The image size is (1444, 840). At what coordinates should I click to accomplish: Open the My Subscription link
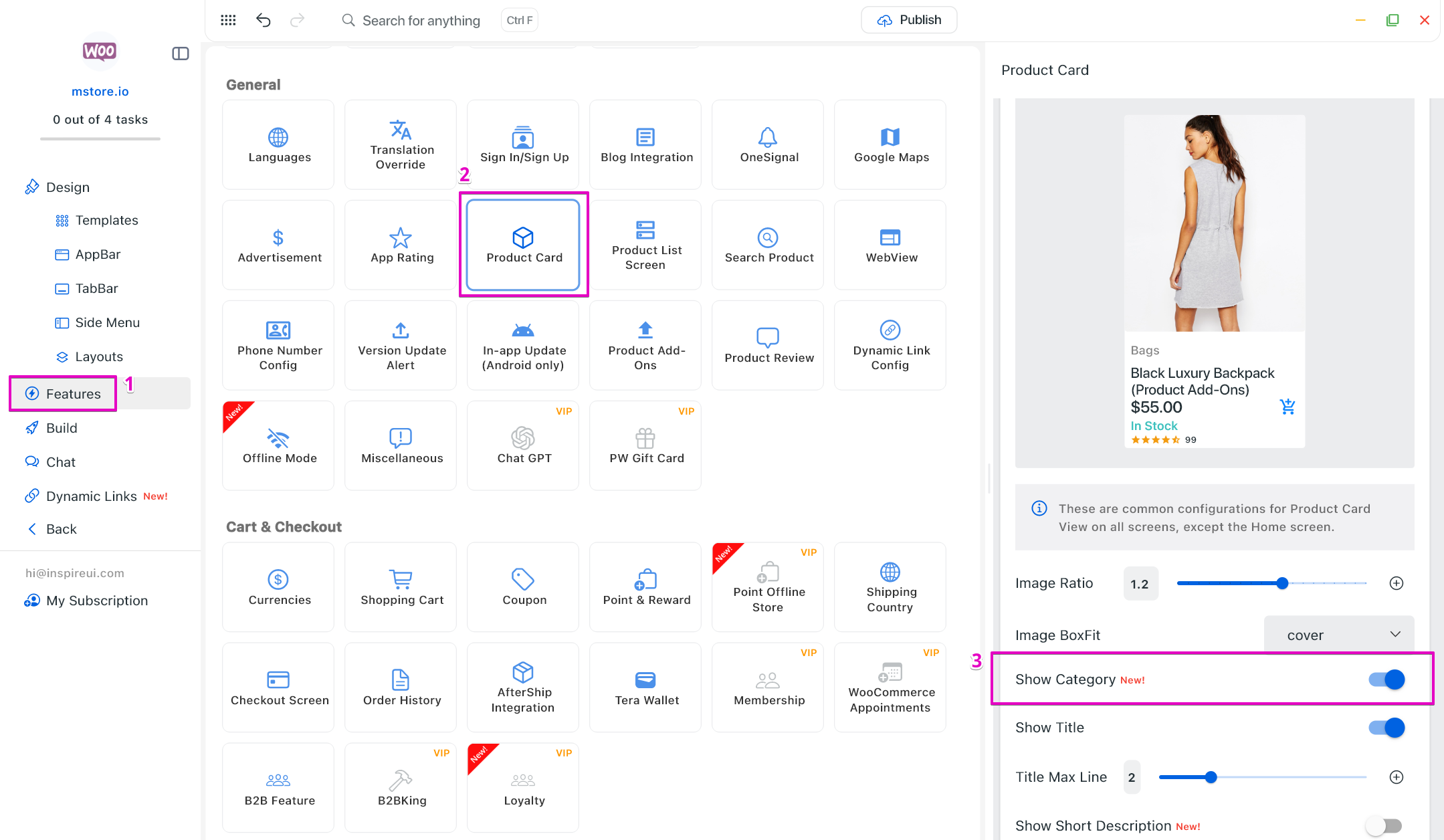coord(97,601)
